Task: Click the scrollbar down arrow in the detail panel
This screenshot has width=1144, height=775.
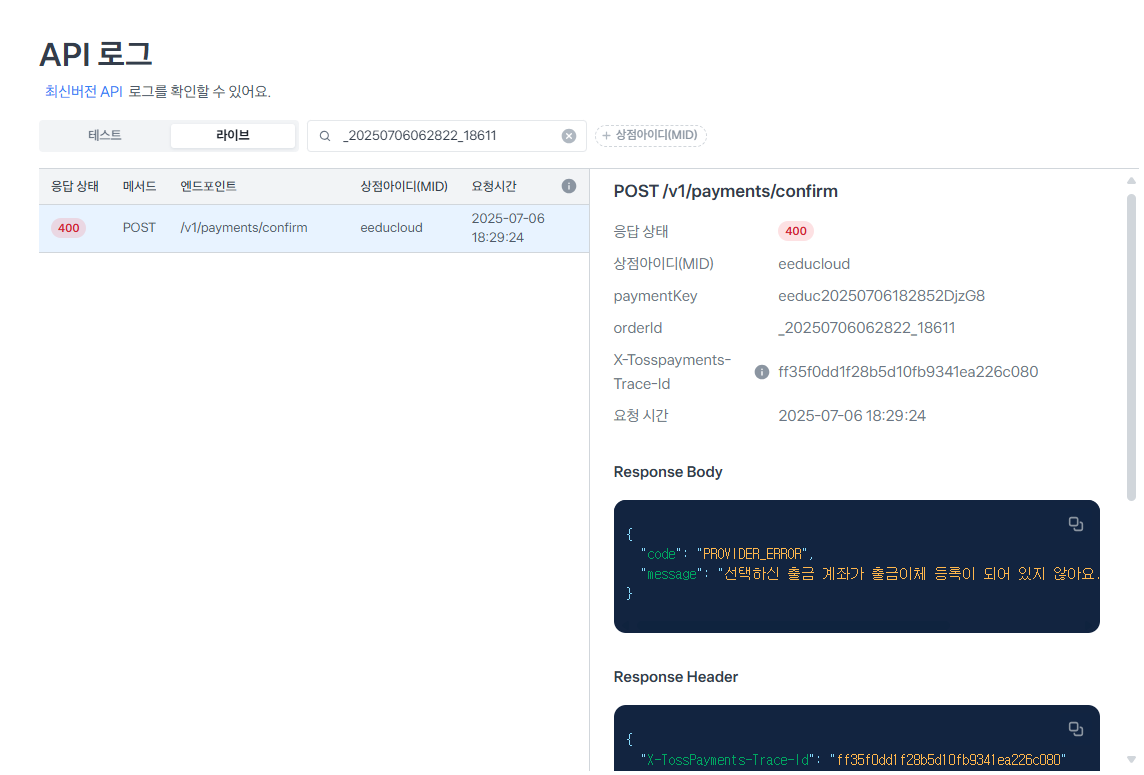Action: (x=1132, y=760)
